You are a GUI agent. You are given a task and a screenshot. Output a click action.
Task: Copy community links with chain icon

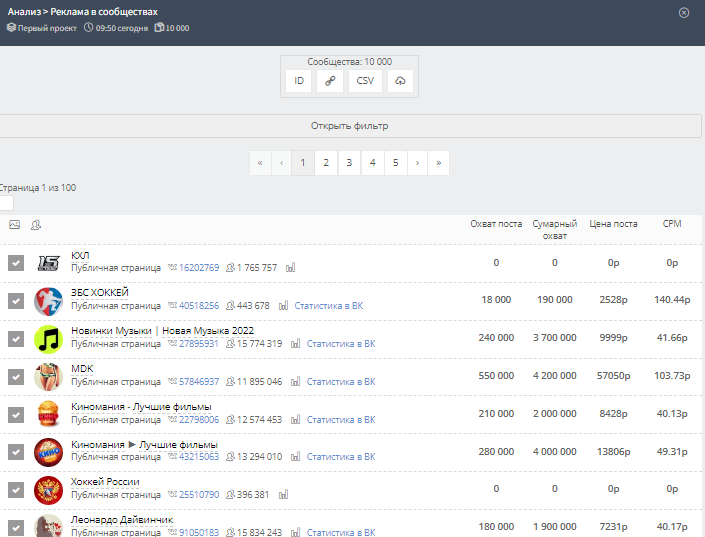(x=330, y=81)
